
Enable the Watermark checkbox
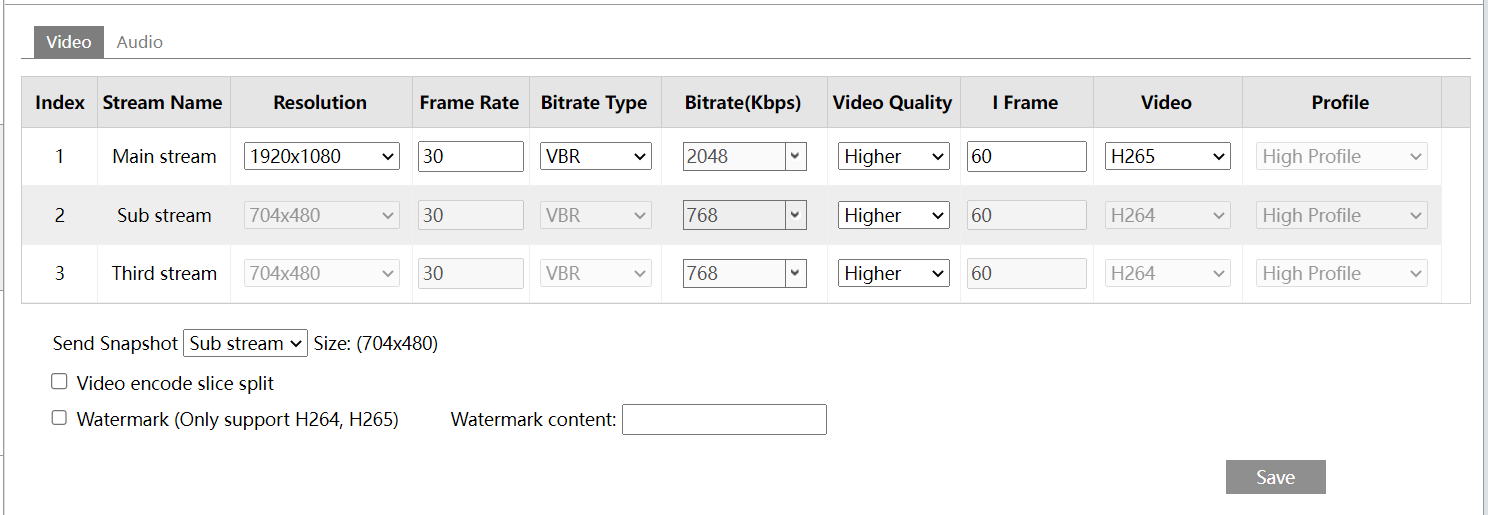pos(59,418)
